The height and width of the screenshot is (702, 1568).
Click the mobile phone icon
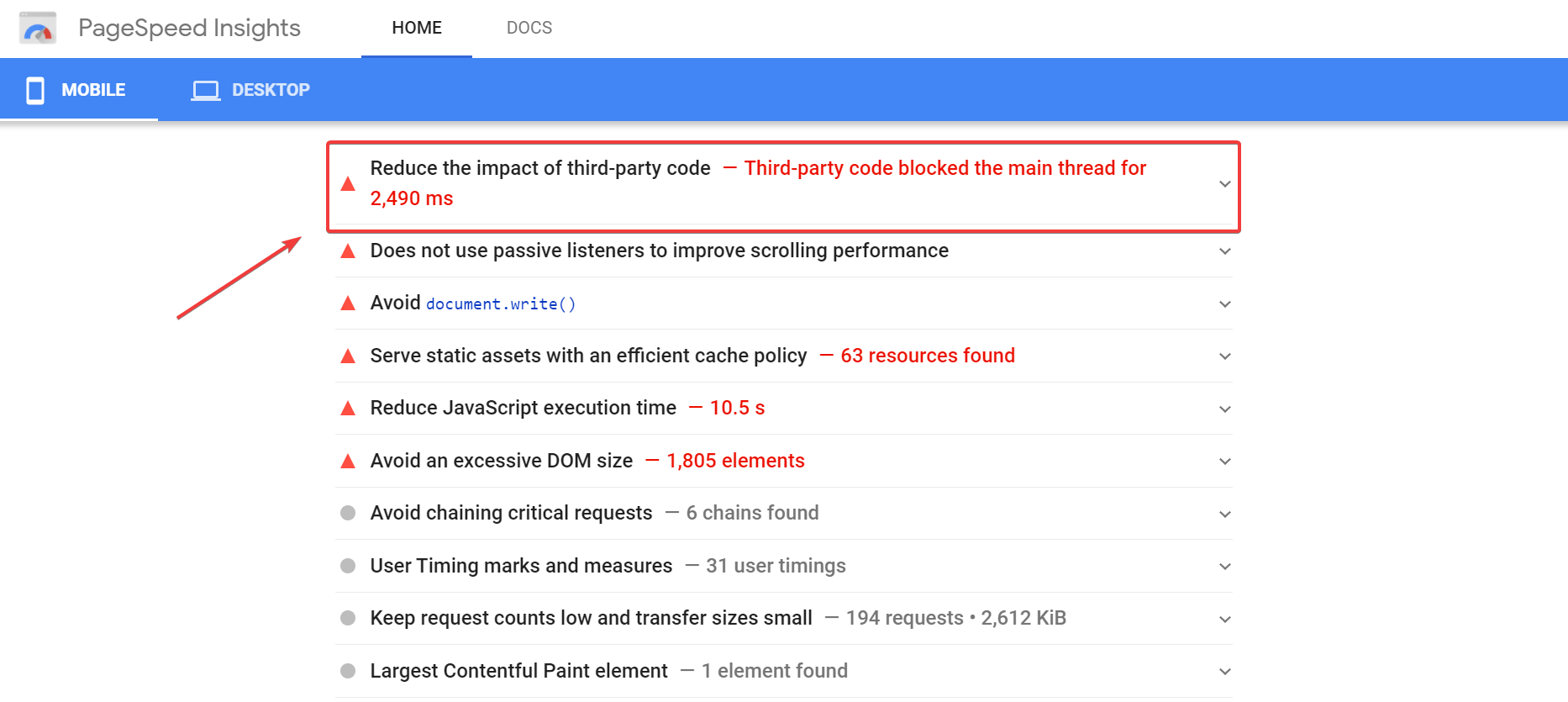coord(35,90)
